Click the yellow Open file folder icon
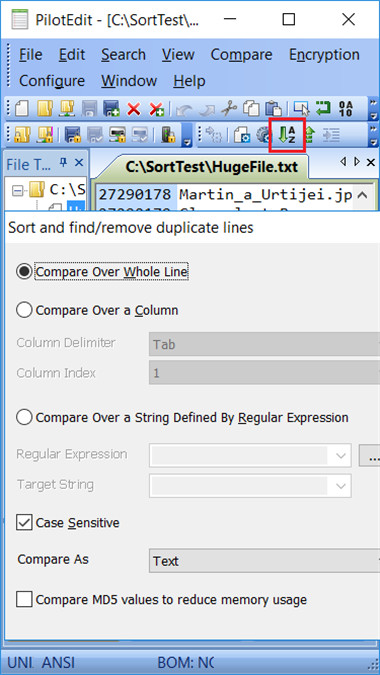This screenshot has width=380, height=675. (x=44, y=109)
